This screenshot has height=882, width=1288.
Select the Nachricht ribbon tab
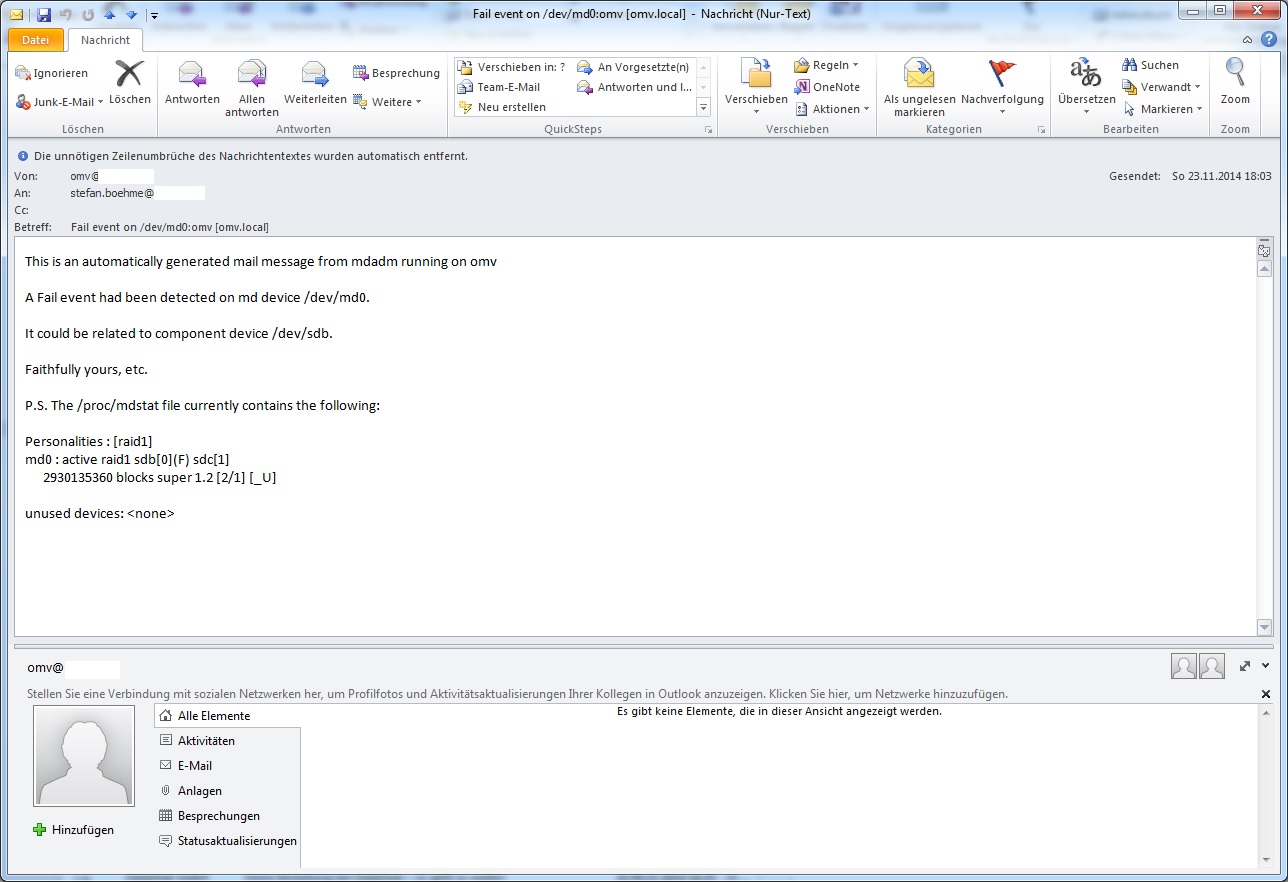point(105,40)
